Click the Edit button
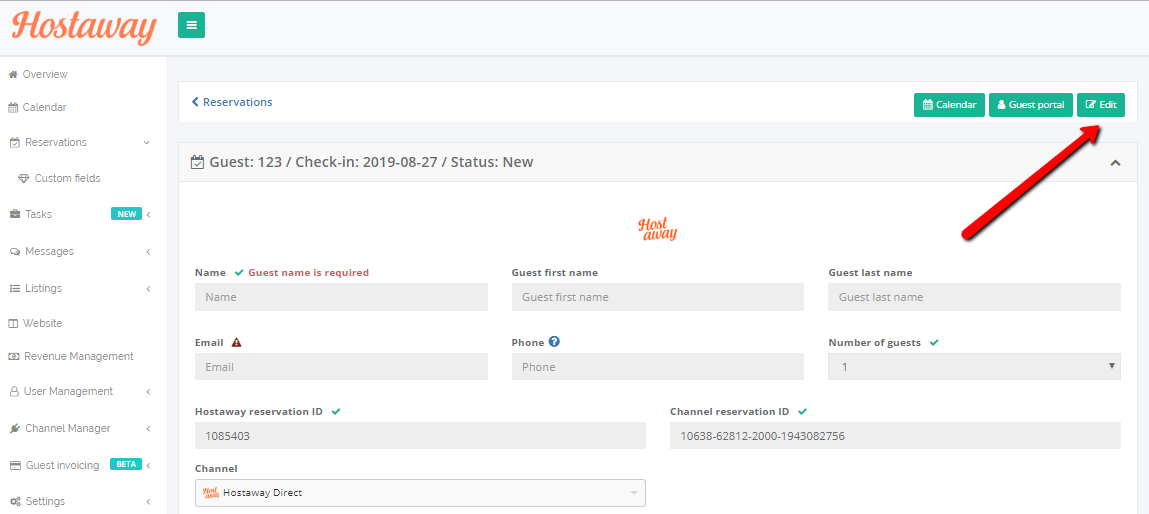This screenshot has width=1149, height=514. 1101,105
